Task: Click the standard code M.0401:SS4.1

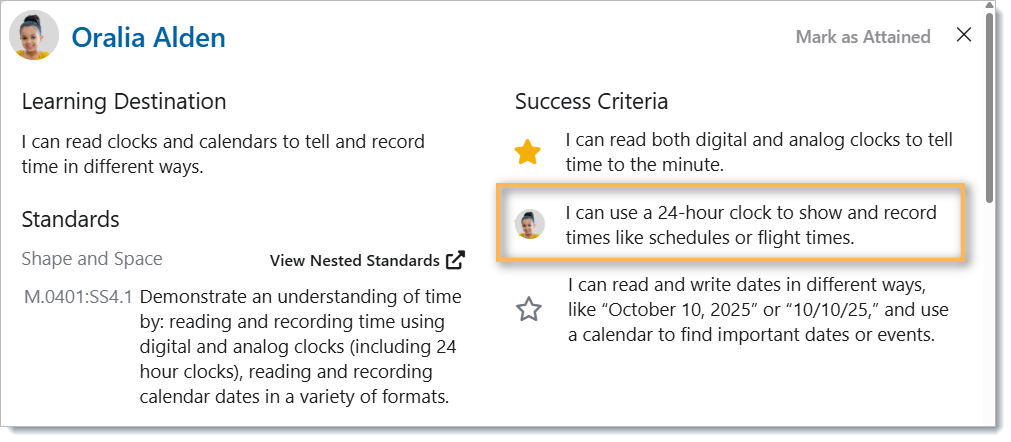Action: coord(78,297)
